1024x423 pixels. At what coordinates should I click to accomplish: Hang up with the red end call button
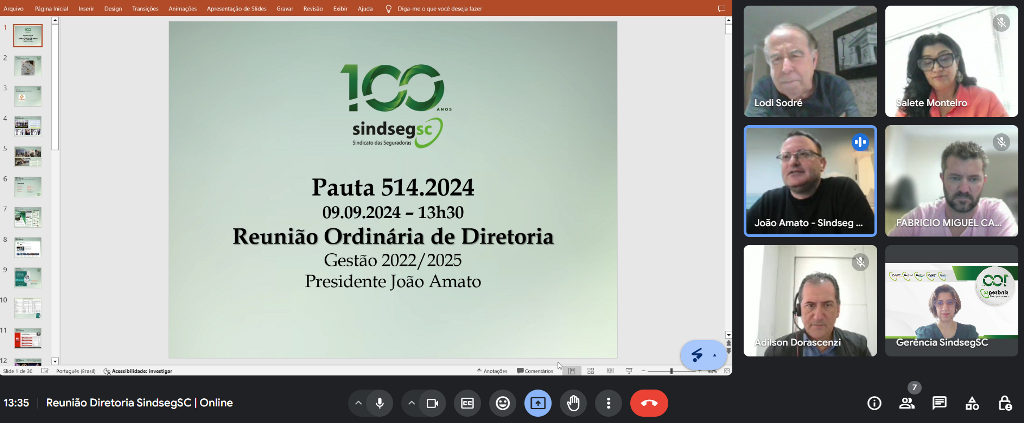(649, 403)
